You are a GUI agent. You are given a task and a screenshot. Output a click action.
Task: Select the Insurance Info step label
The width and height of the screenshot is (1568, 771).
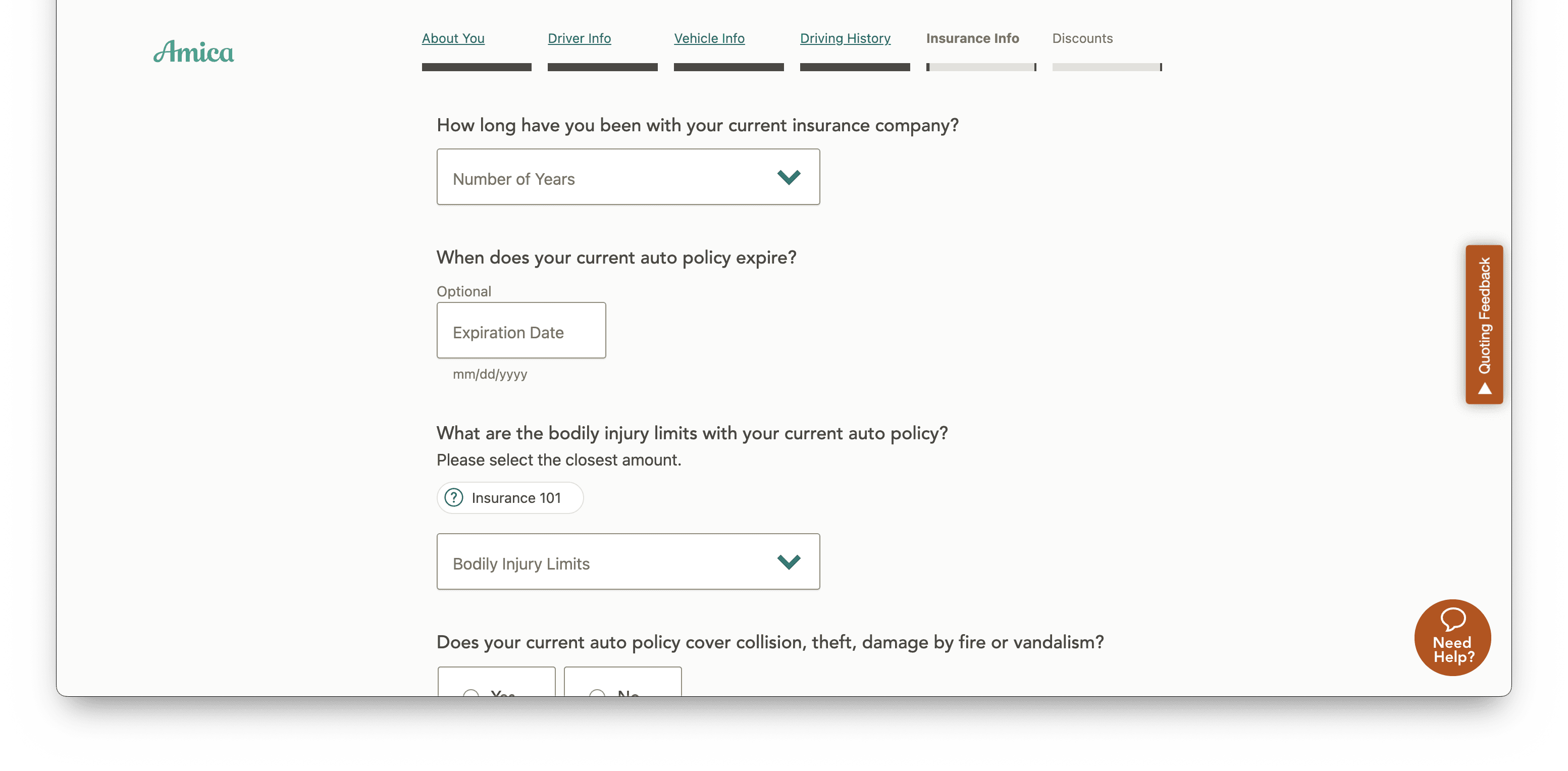point(972,38)
